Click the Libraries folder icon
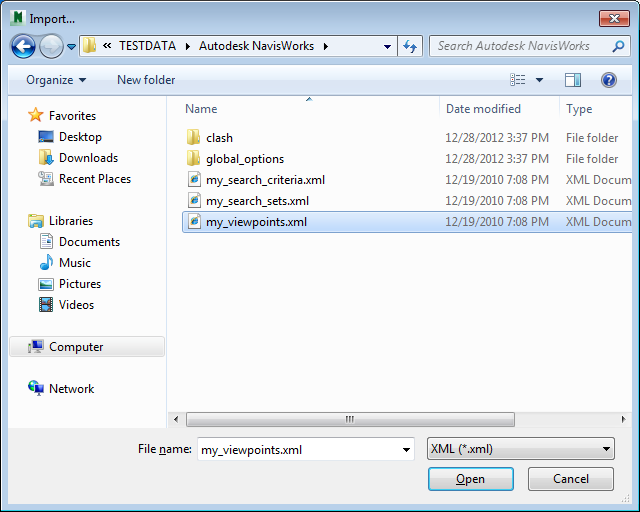640x512 pixels. [x=36, y=221]
